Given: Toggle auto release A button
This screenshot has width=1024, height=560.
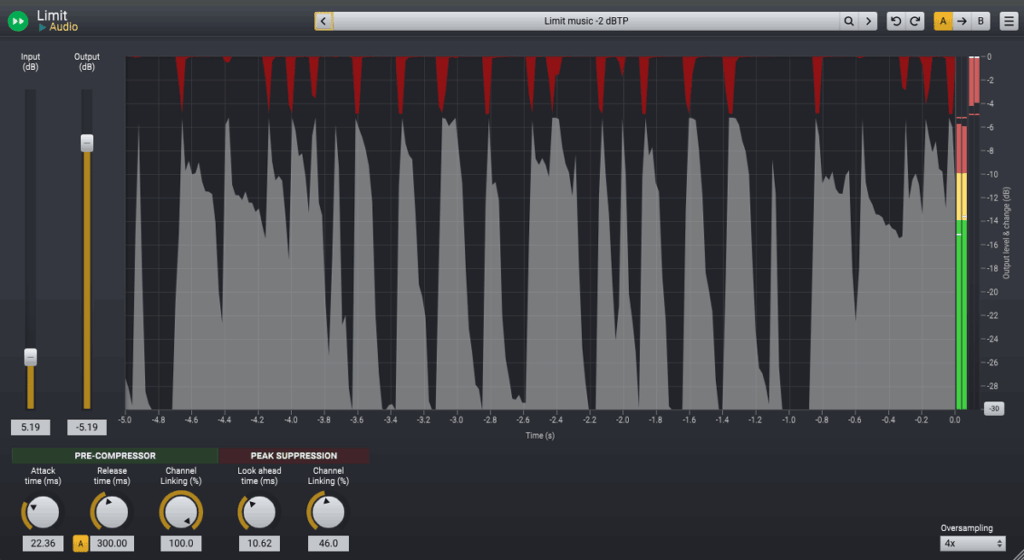Looking at the screenshot, I should [81, 543].
